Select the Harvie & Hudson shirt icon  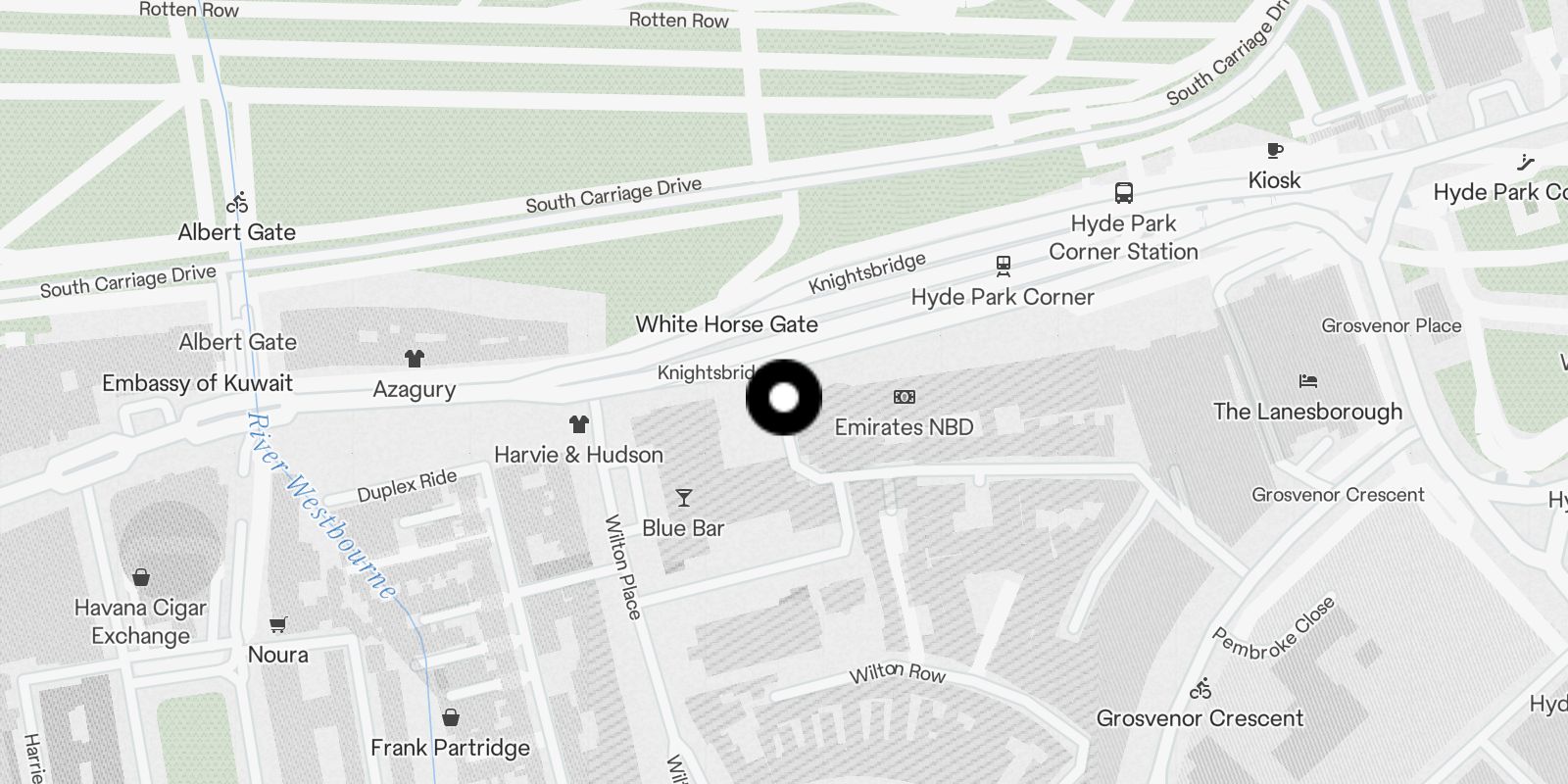(579, 424)
